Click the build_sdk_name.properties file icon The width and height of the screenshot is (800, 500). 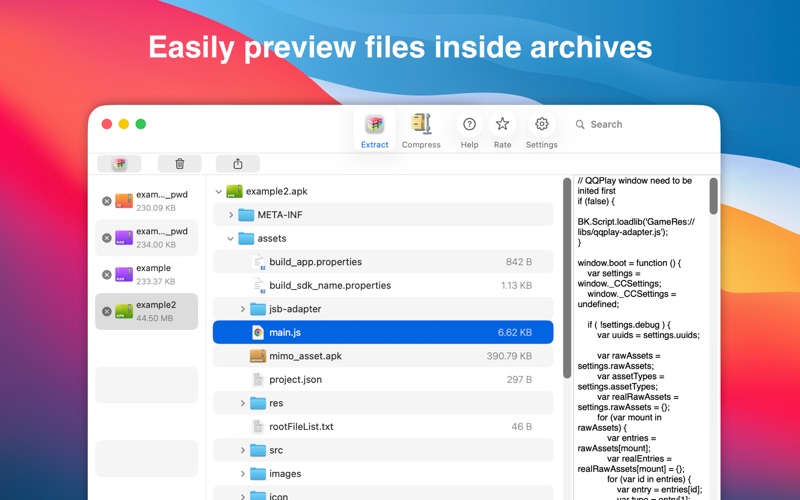pos(258,285)
